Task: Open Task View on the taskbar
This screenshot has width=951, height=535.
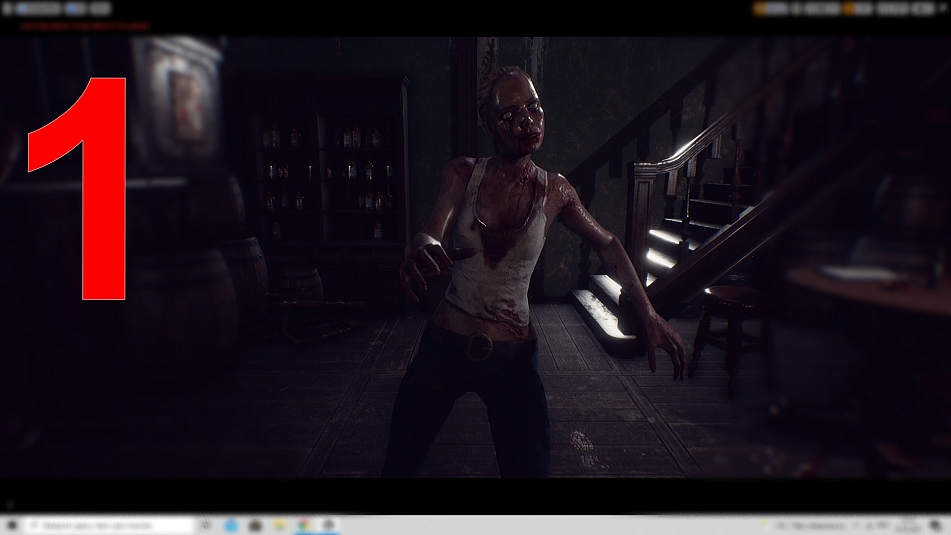Action: (x=206, y=525)
